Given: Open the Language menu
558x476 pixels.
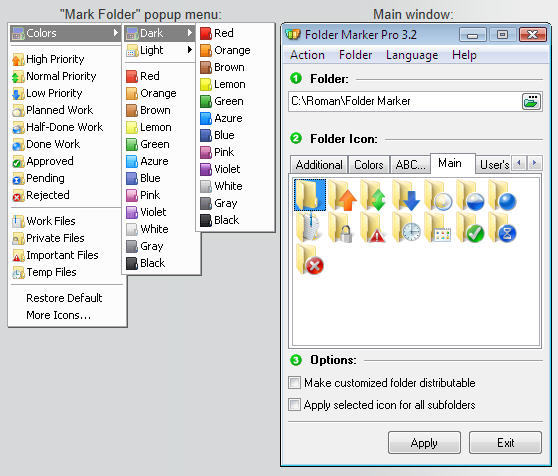Looking at the screenshot, I should [412, 55].
